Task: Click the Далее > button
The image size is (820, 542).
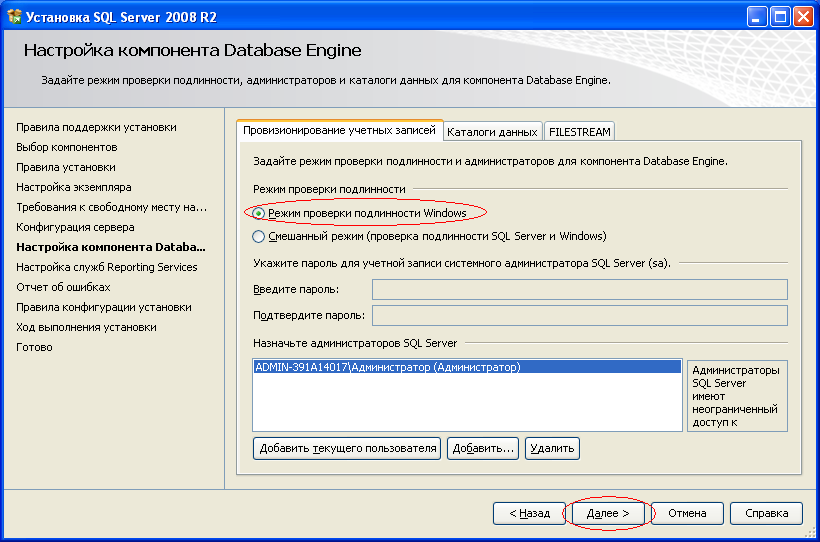Action: click(608, 513)
